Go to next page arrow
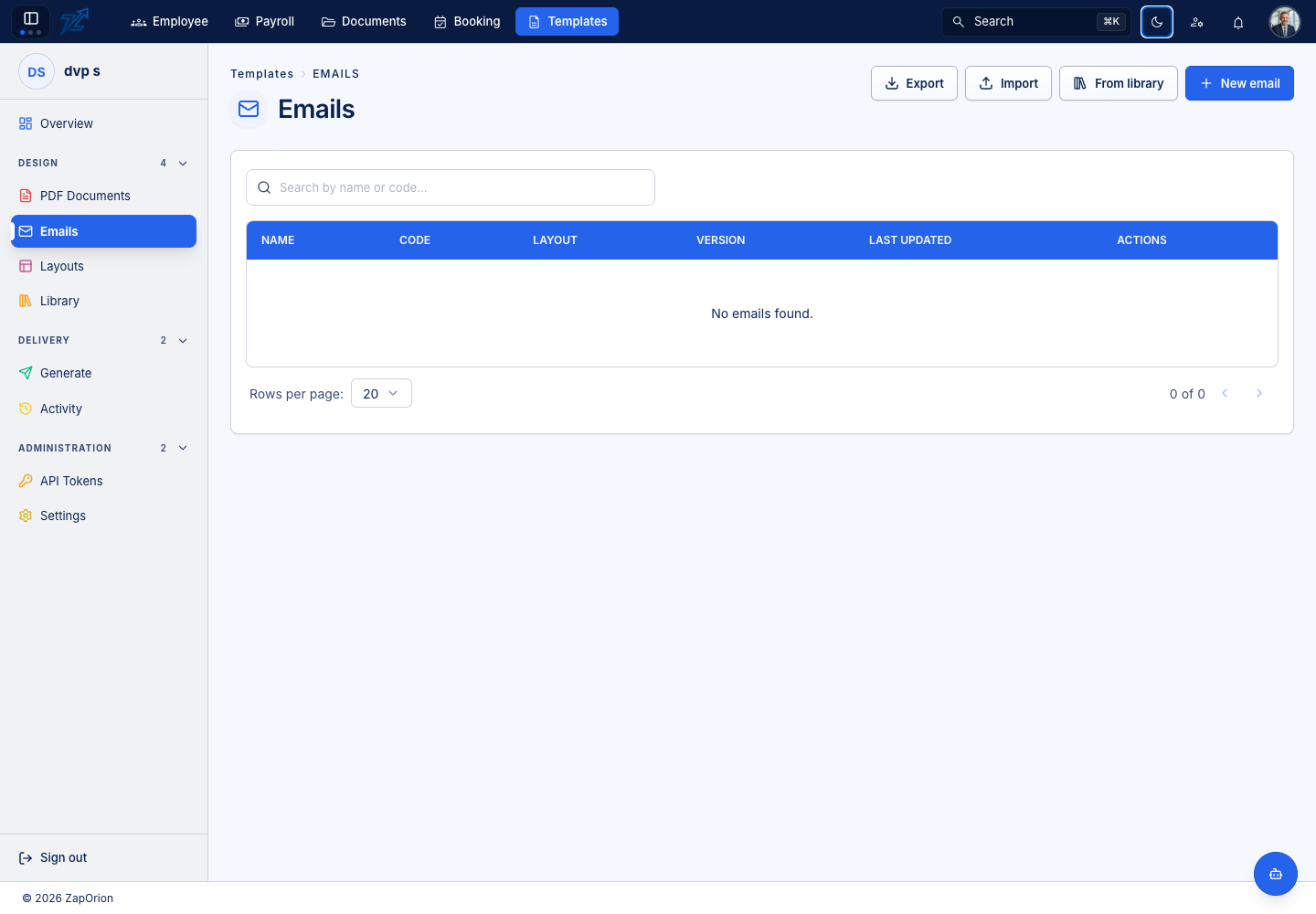 (x=1259, y=393)
